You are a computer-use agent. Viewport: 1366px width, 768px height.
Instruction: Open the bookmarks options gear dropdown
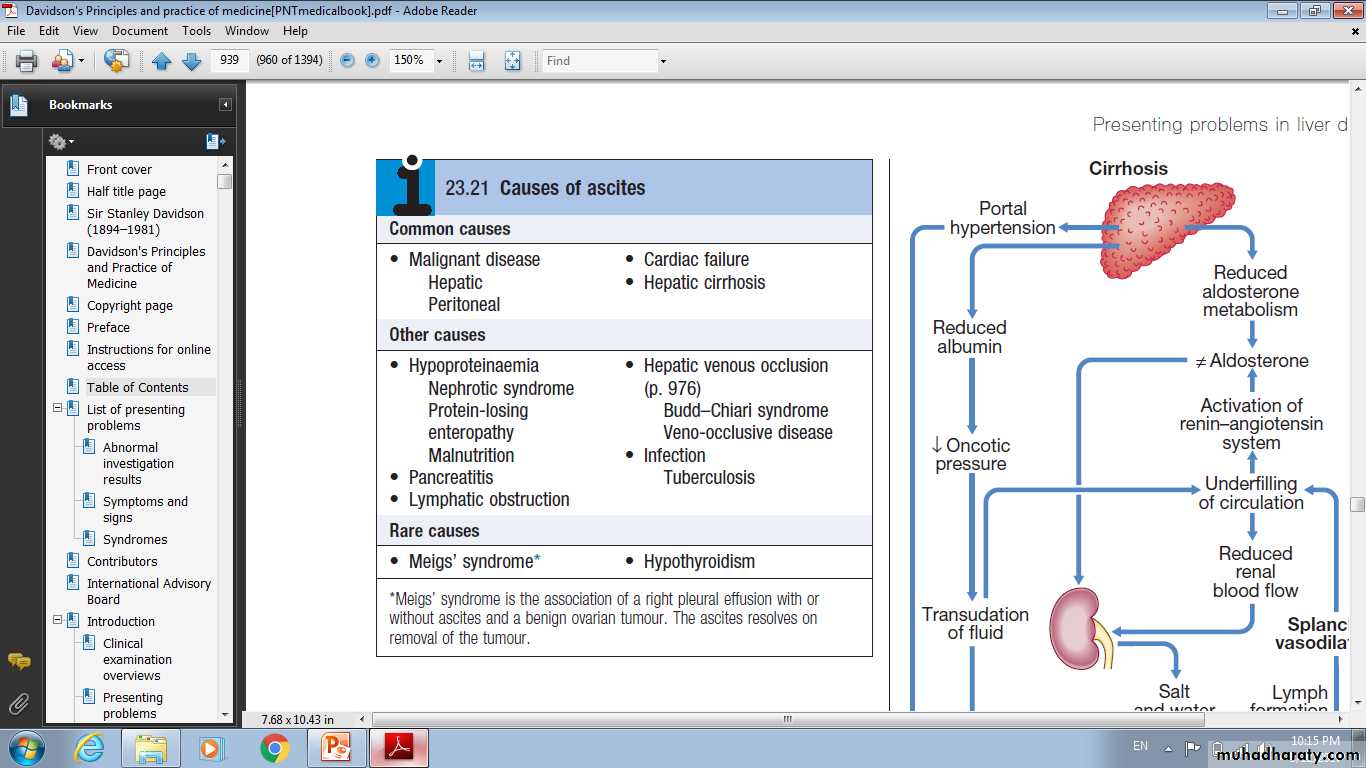[x=61, y=142]
